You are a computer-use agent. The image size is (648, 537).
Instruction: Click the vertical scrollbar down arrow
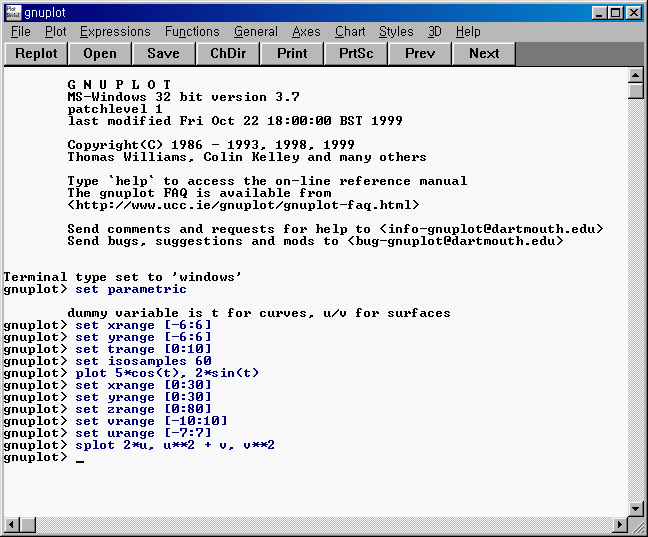click(636, 508)
